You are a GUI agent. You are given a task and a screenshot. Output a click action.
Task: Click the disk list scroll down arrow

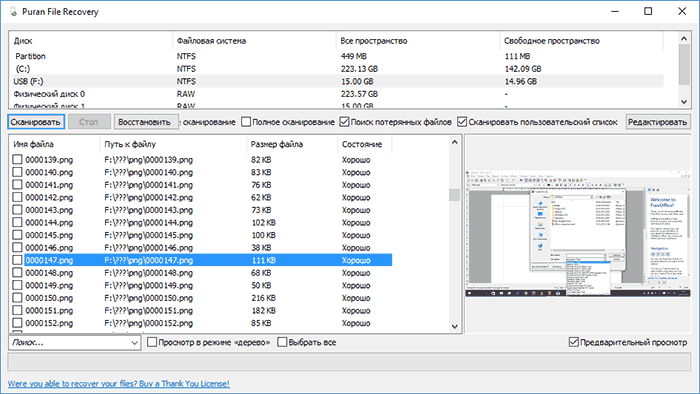(684, 102)
